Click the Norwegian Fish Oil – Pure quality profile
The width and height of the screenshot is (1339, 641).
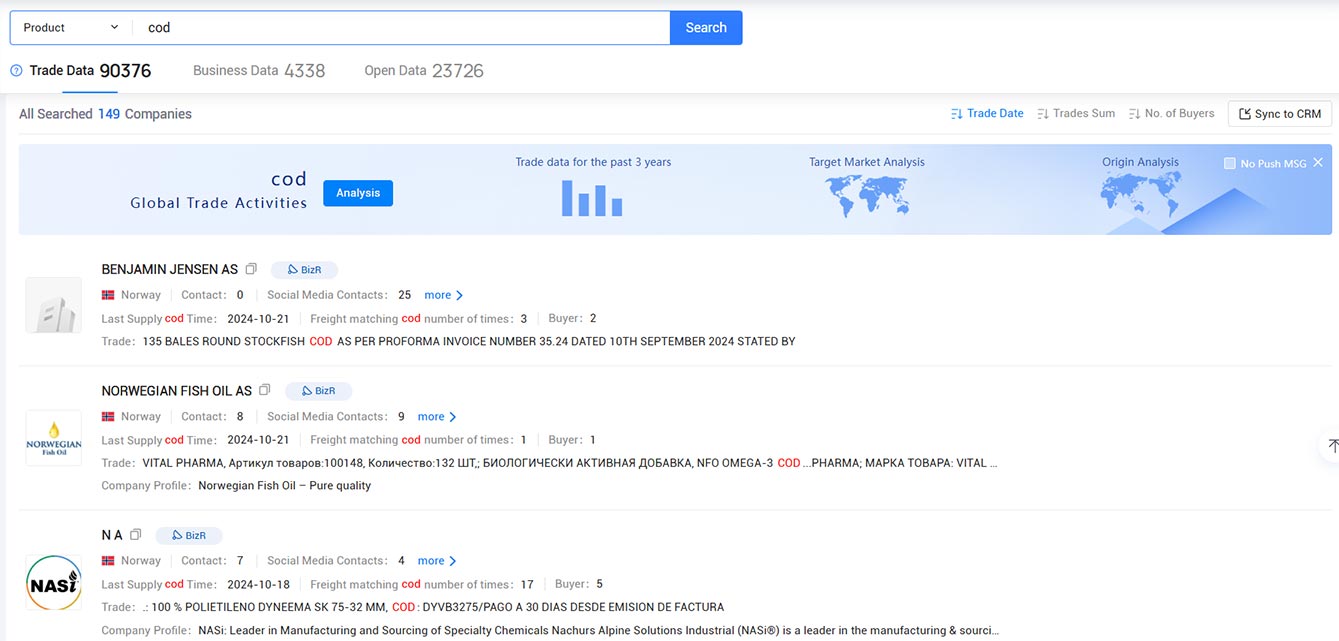click(285, 486)
